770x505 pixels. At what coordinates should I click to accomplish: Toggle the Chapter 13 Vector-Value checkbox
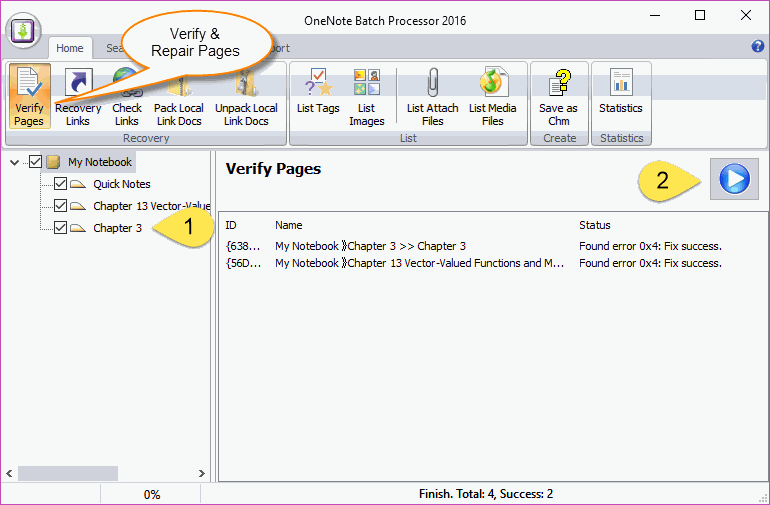(60, 205)
